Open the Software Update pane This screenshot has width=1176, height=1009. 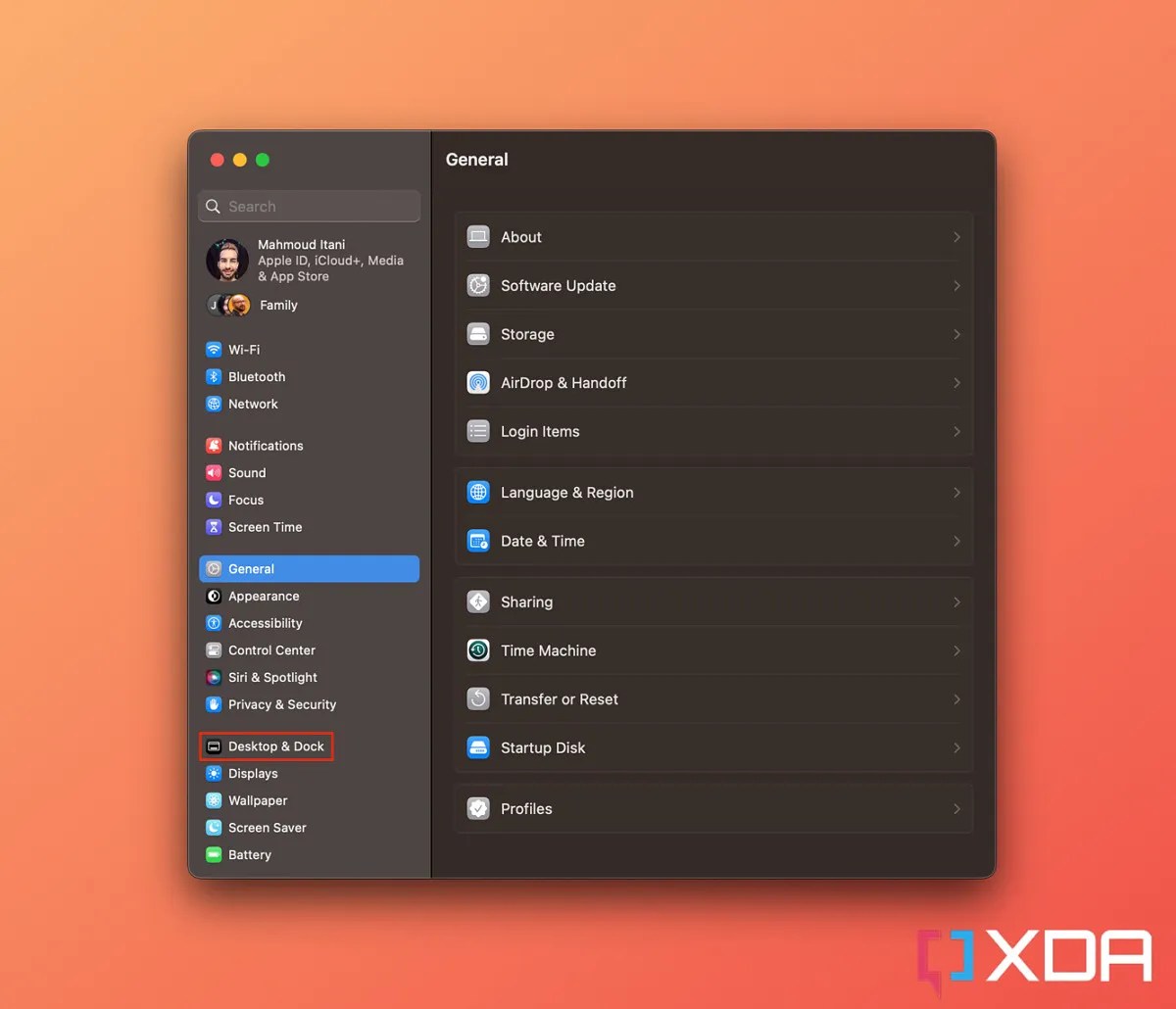click(713, 285)
